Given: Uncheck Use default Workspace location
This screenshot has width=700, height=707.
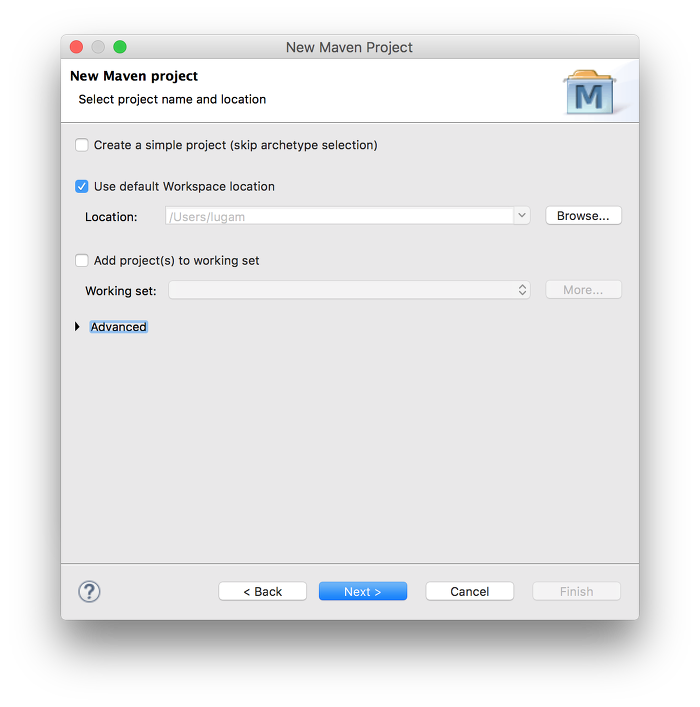Looking at the screenshot, I should coord(82,186).
